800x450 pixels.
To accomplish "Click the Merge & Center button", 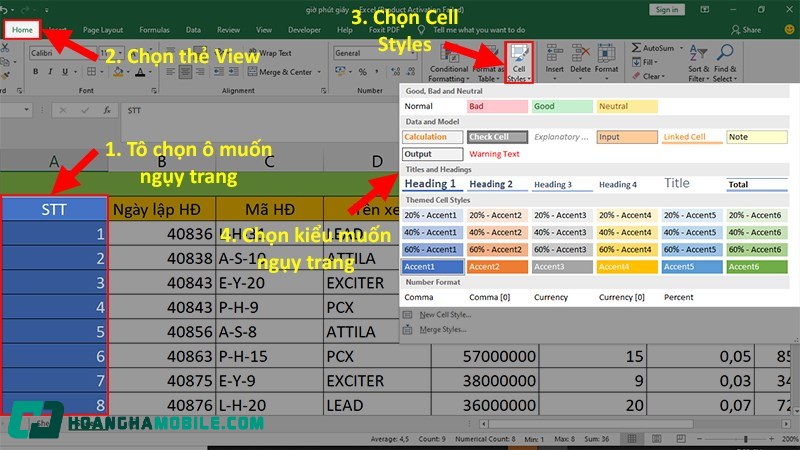I will click(x=280, y=72).
